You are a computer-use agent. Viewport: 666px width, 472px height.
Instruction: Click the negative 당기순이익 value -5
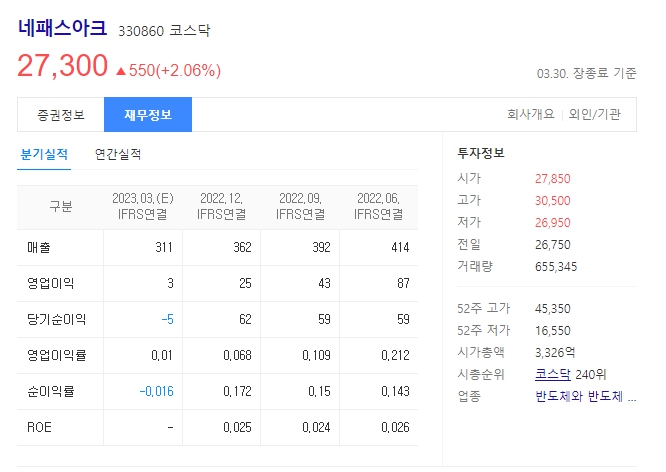tap(167, 319)
